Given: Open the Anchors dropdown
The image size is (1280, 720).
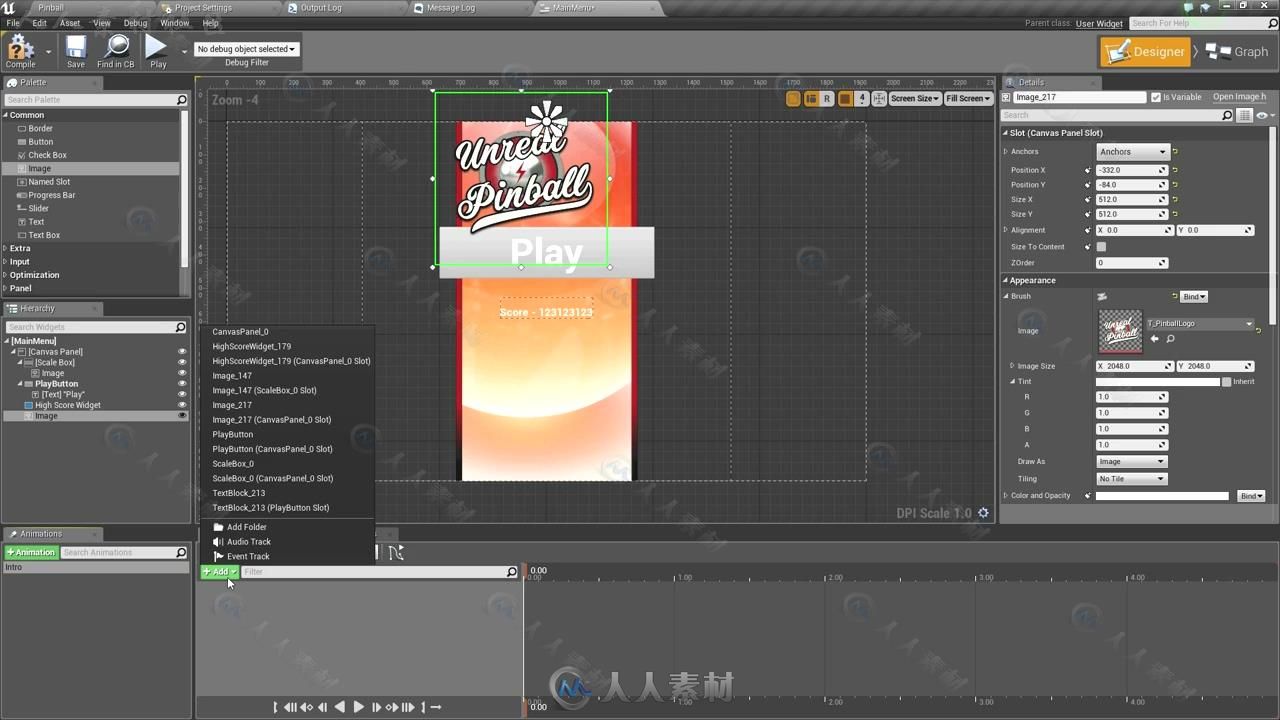Looking at the screenshot, I should (1132, 152).
